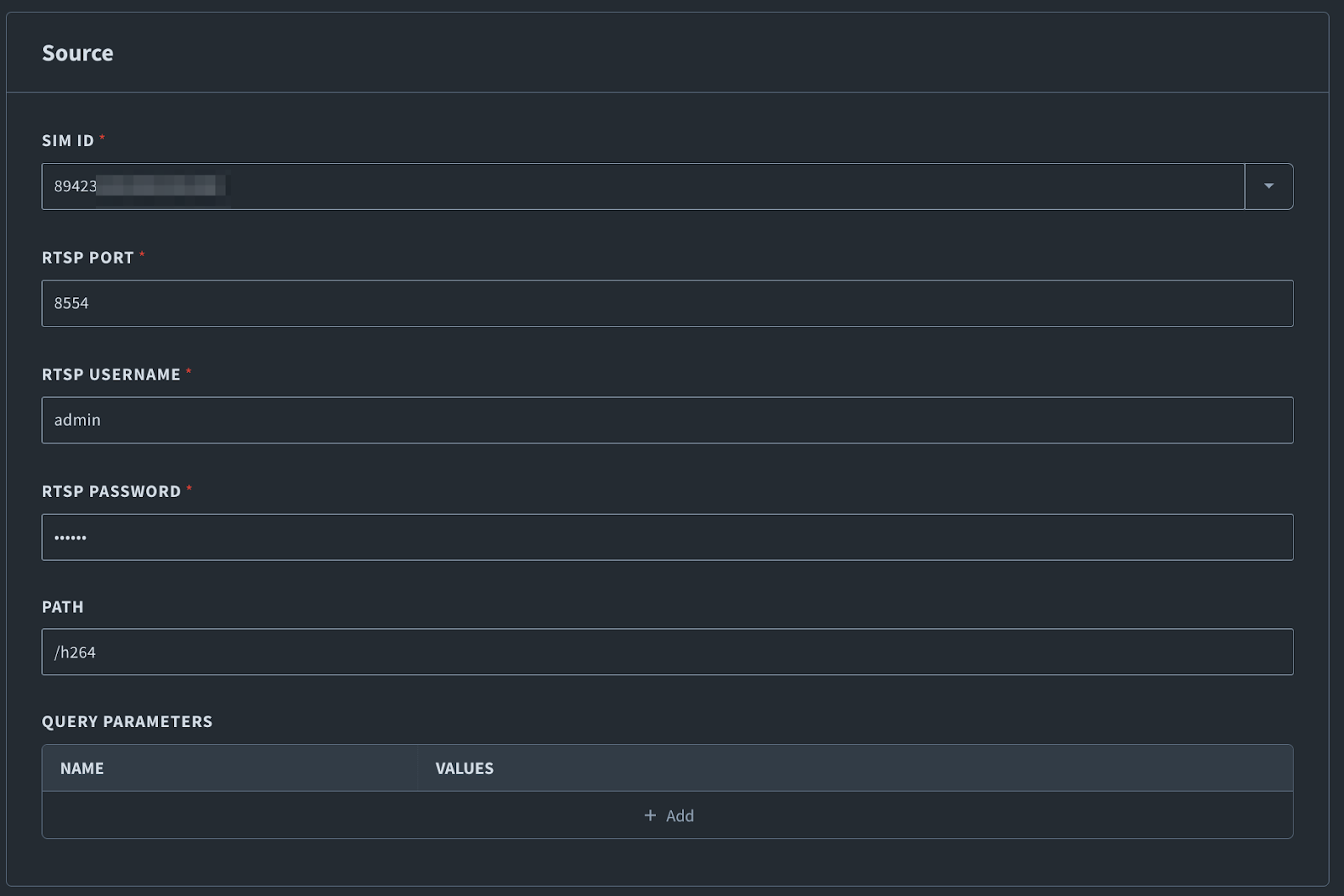Select the SIM ID input field
This screenshot has height=896, width=1344.
[588, 186]
